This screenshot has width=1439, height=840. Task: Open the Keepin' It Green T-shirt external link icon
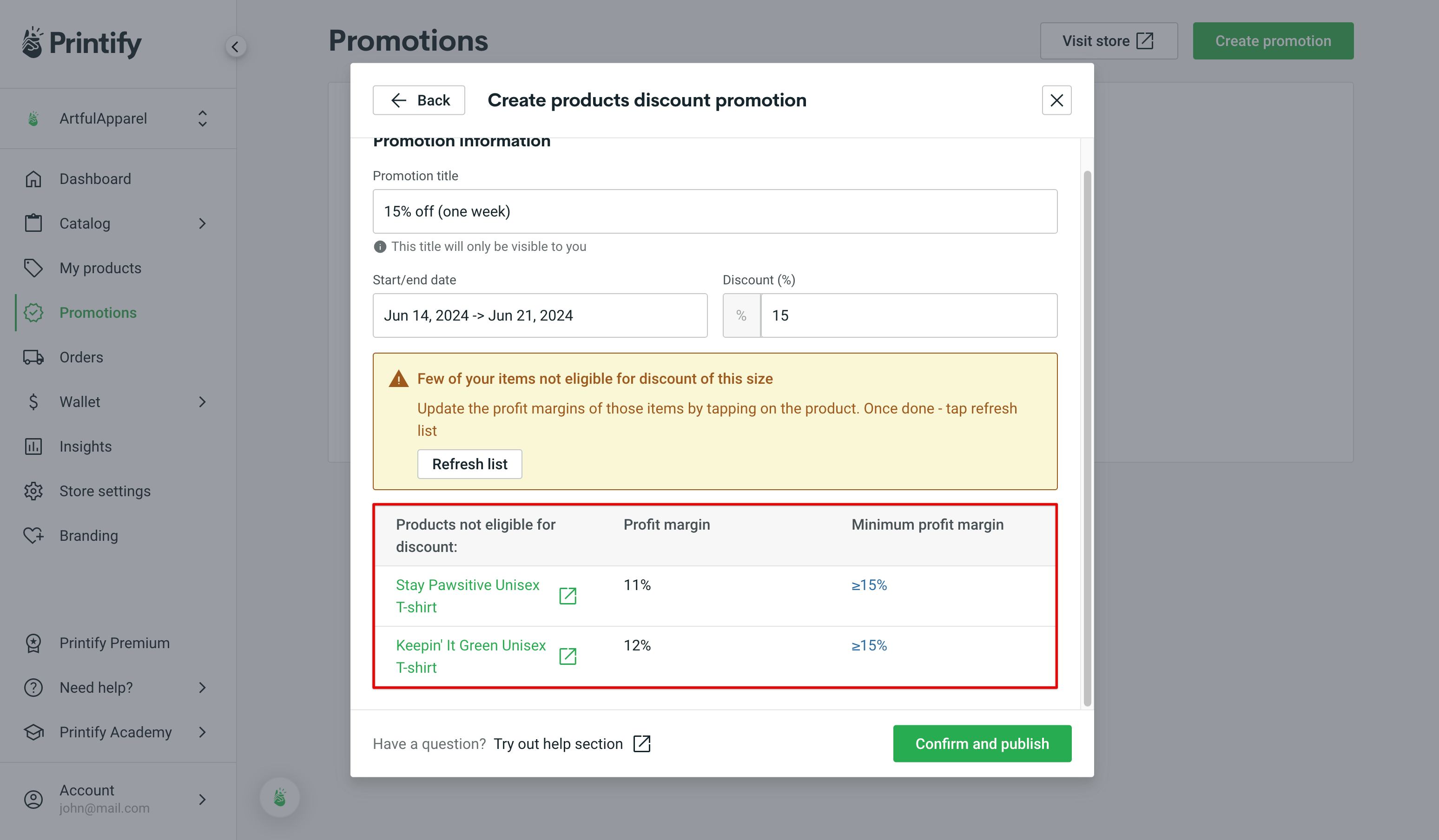coord(568,656)
